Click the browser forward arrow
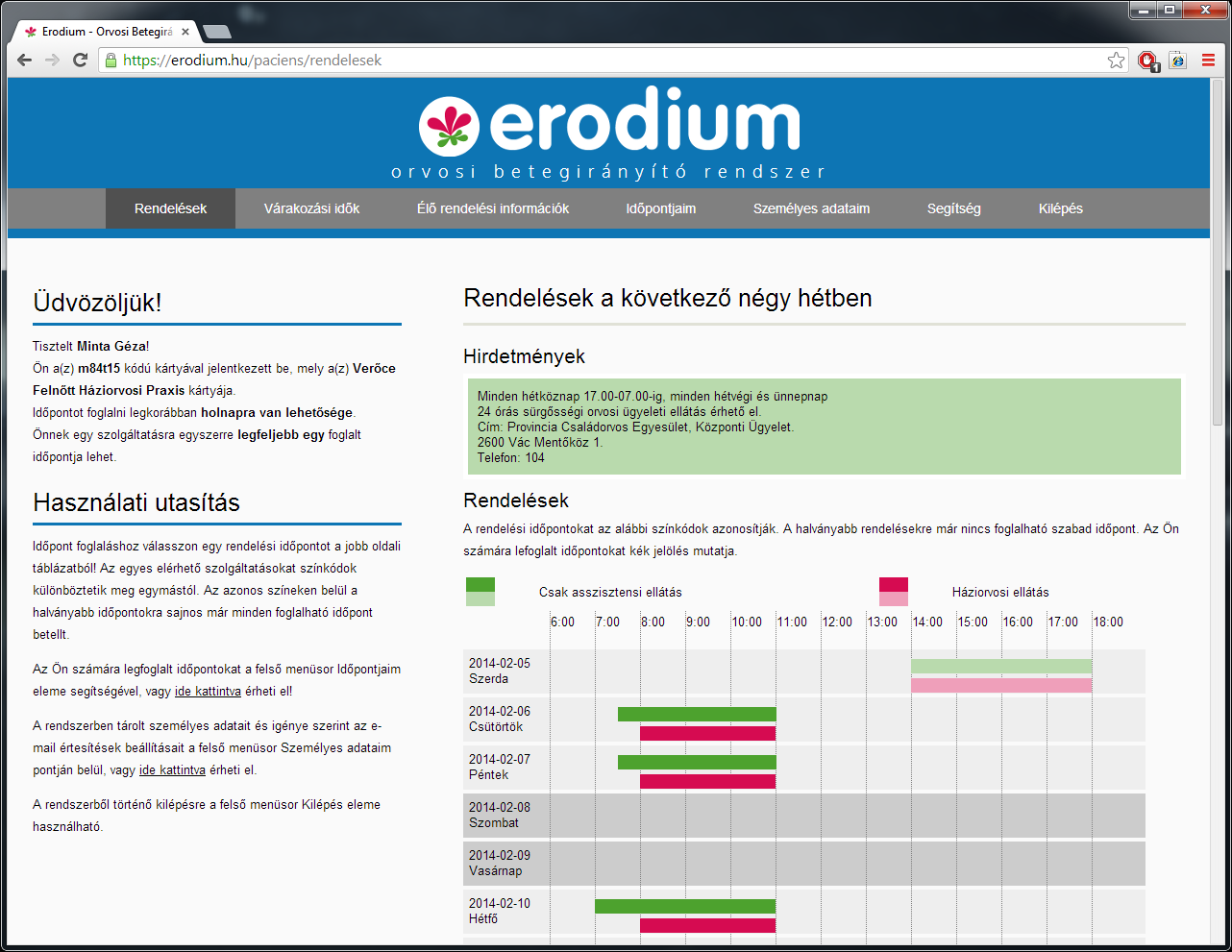 click(x=52, y=61)
